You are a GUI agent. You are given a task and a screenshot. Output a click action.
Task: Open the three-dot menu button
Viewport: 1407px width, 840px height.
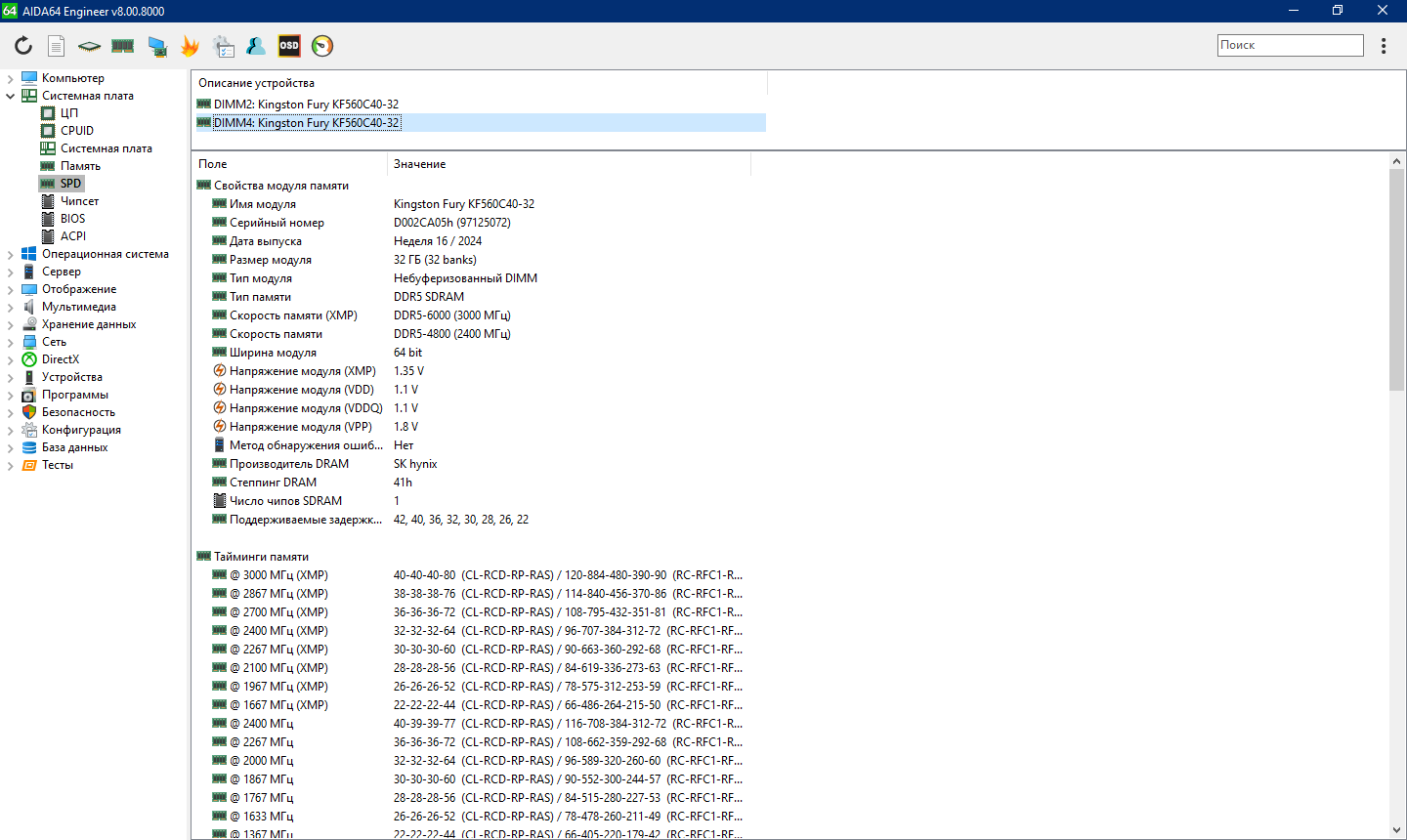pyautogui.click(x=1384, y=46)
